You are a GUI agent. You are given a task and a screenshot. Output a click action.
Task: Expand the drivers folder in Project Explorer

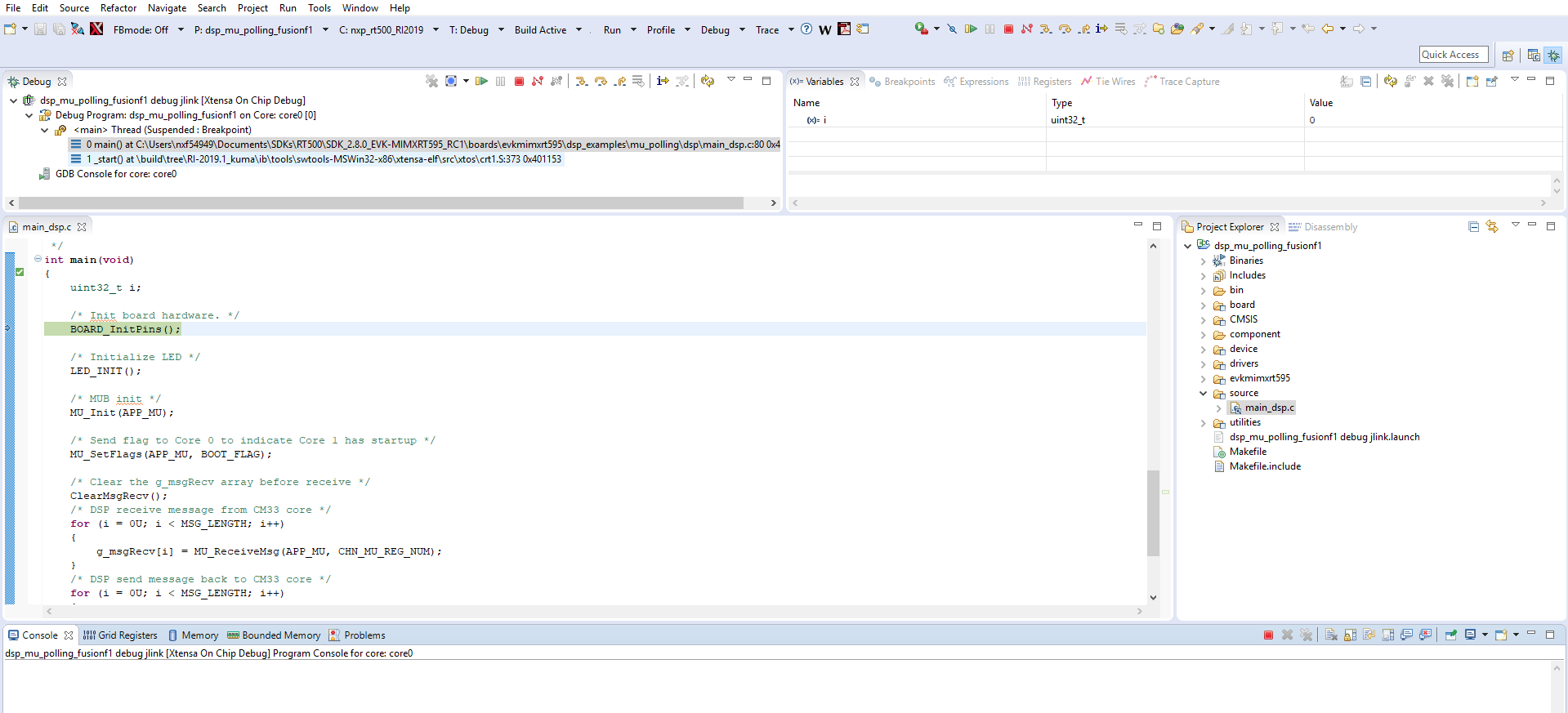(1203, 364)
